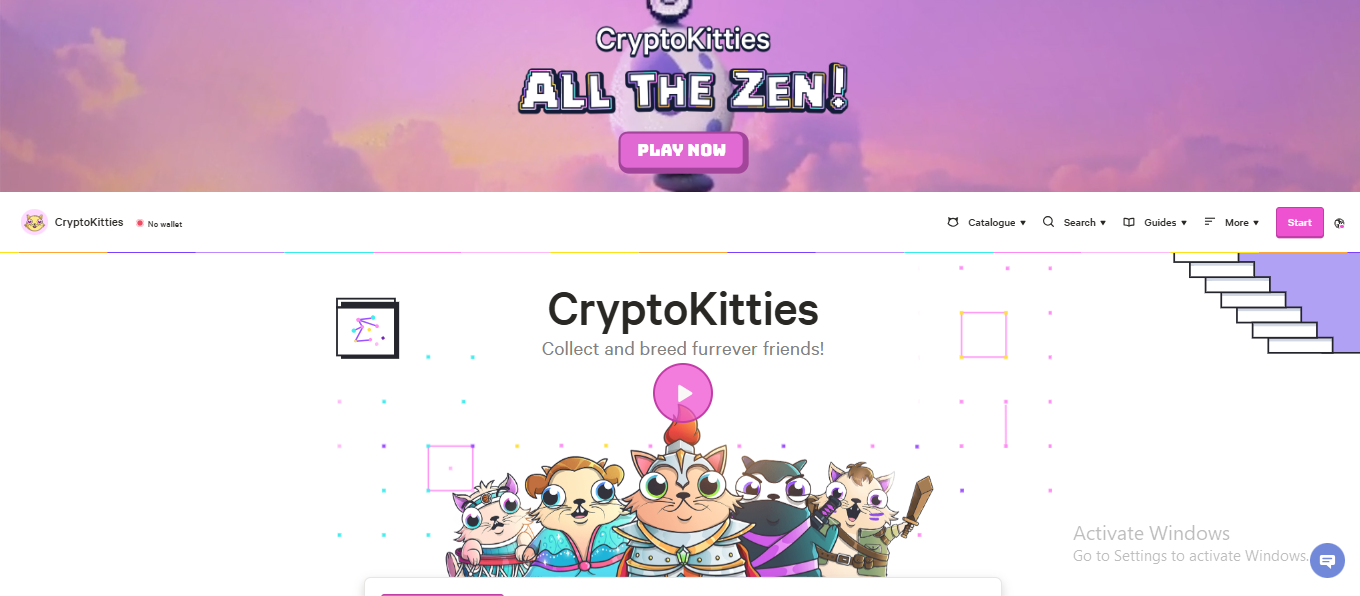
Task: Click the CryptoKitties brand name link
Action: point(89,222)
